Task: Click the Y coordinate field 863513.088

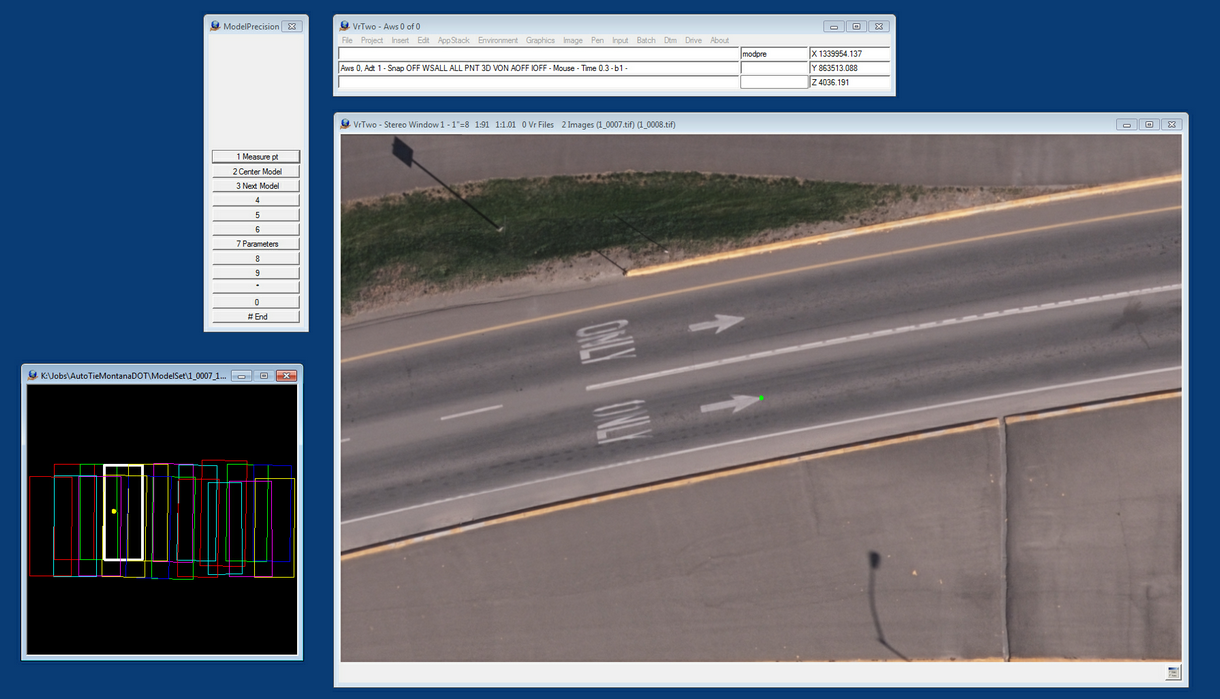Action: [x=849, y=68]
